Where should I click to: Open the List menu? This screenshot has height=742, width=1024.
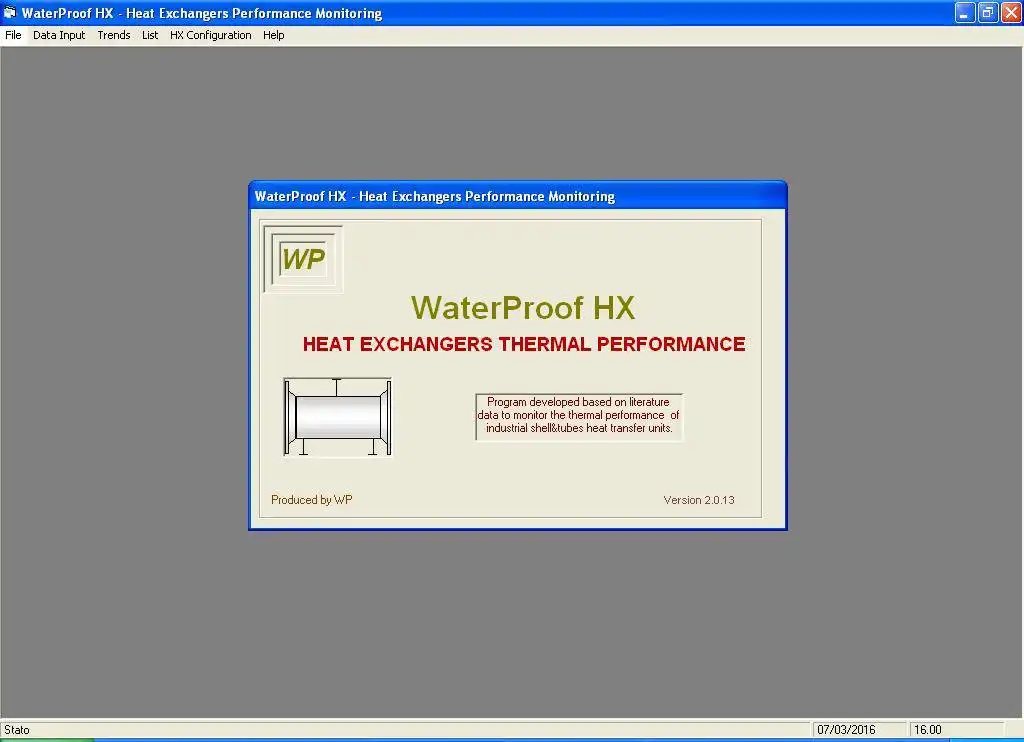[150, 35]
